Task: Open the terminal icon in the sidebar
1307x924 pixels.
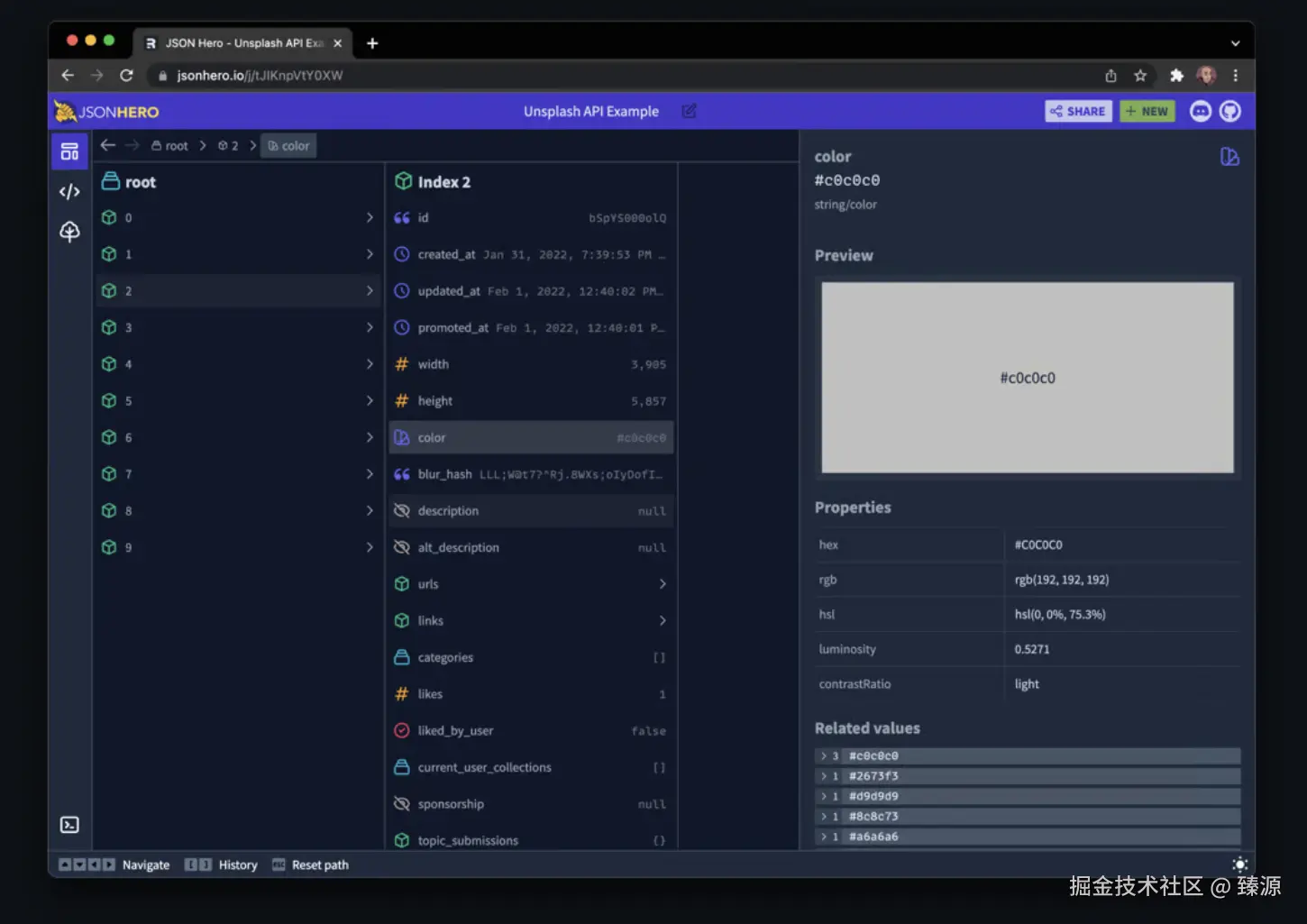Action: pos(69,825)
